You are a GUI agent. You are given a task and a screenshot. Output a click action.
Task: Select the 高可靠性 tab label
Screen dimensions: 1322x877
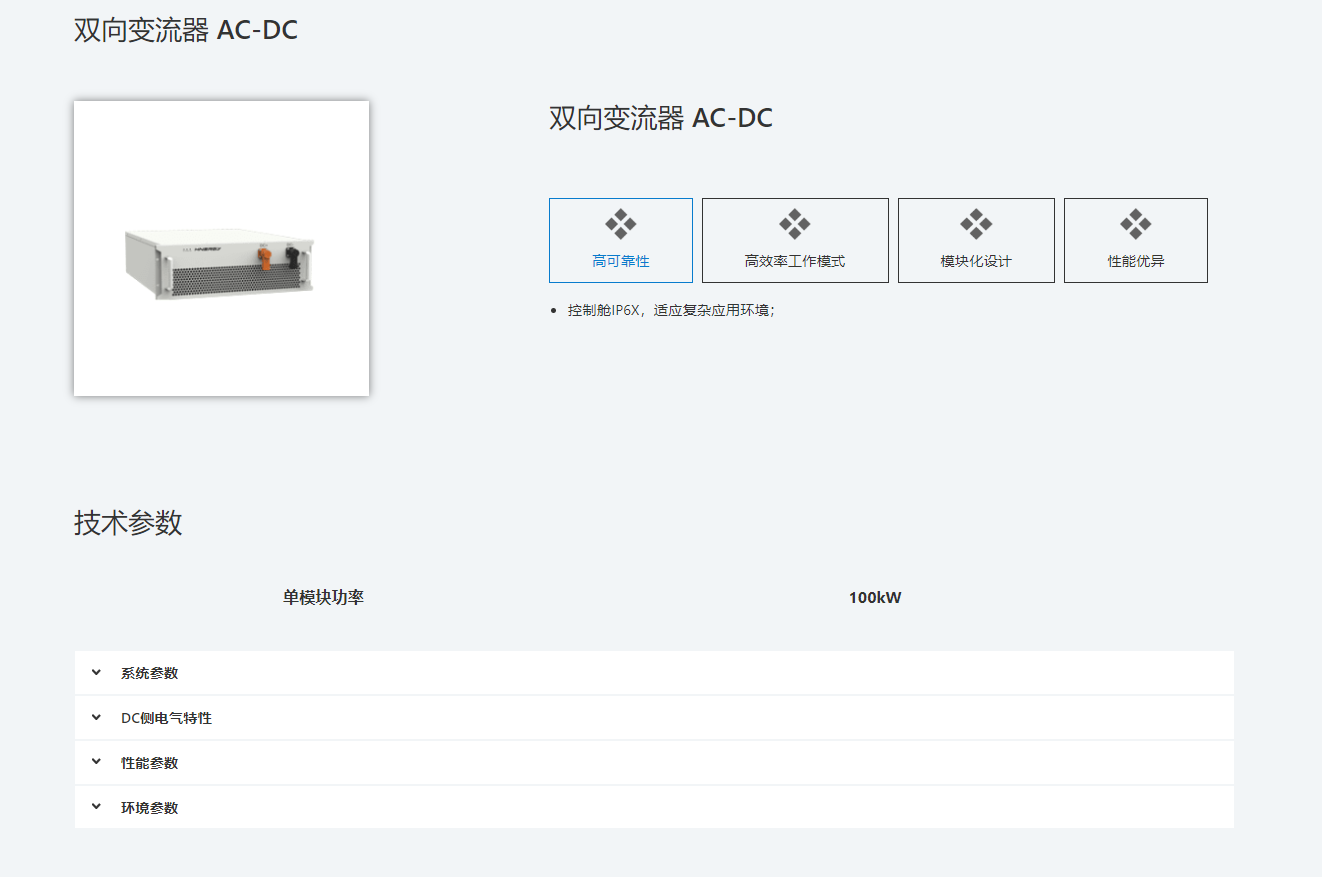click(620, 261)
